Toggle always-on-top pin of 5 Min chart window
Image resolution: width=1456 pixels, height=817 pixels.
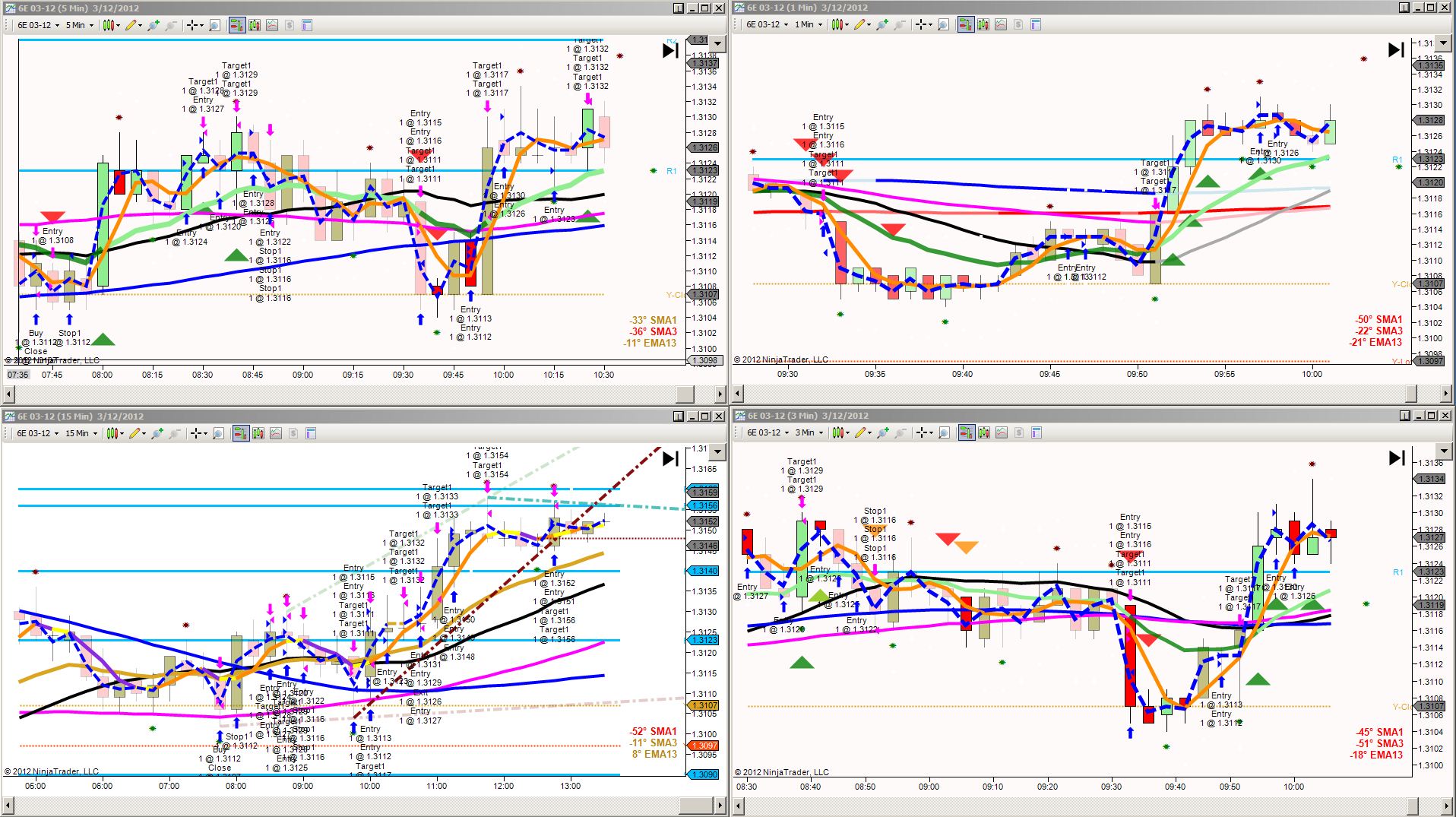click(678, 8)
